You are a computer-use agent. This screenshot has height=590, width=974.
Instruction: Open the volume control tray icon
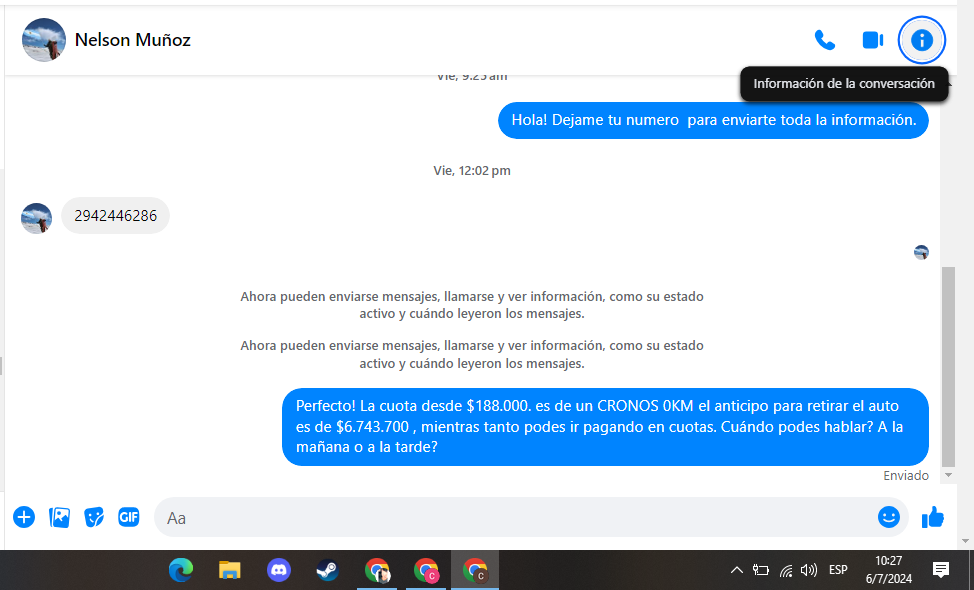[x=809, y=570]
